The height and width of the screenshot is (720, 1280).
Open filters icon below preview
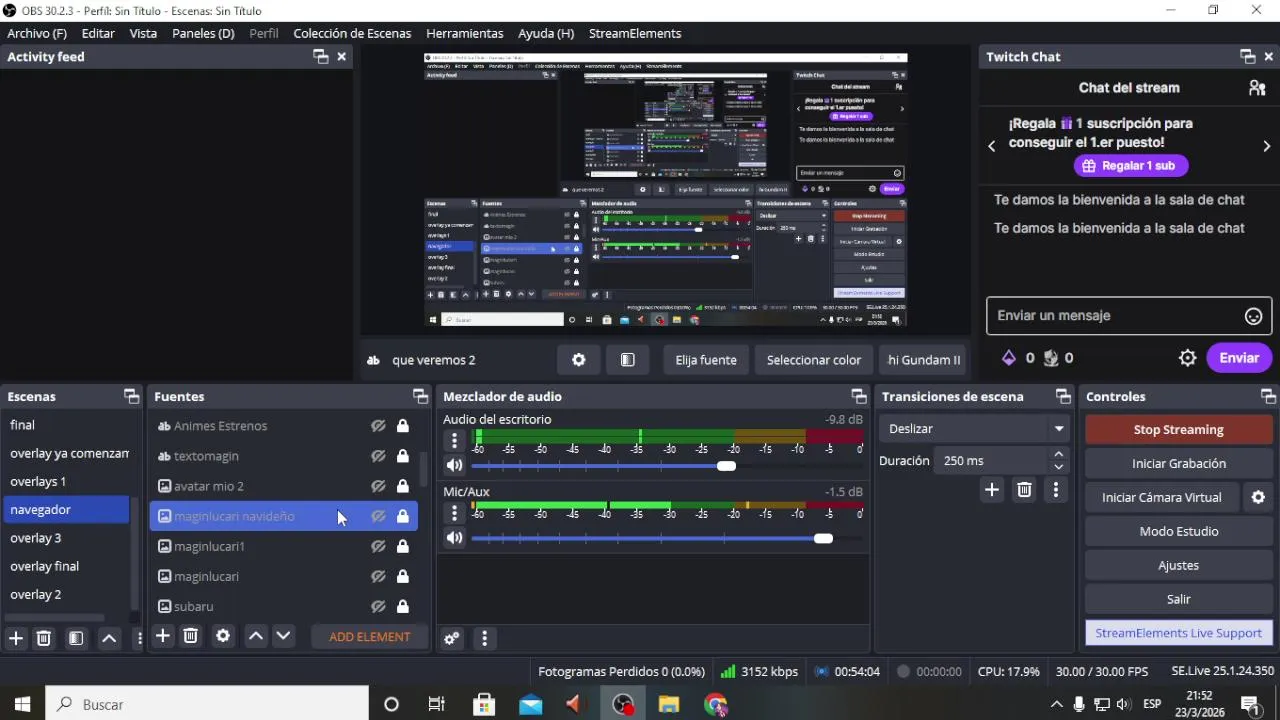tap(628, 360)
